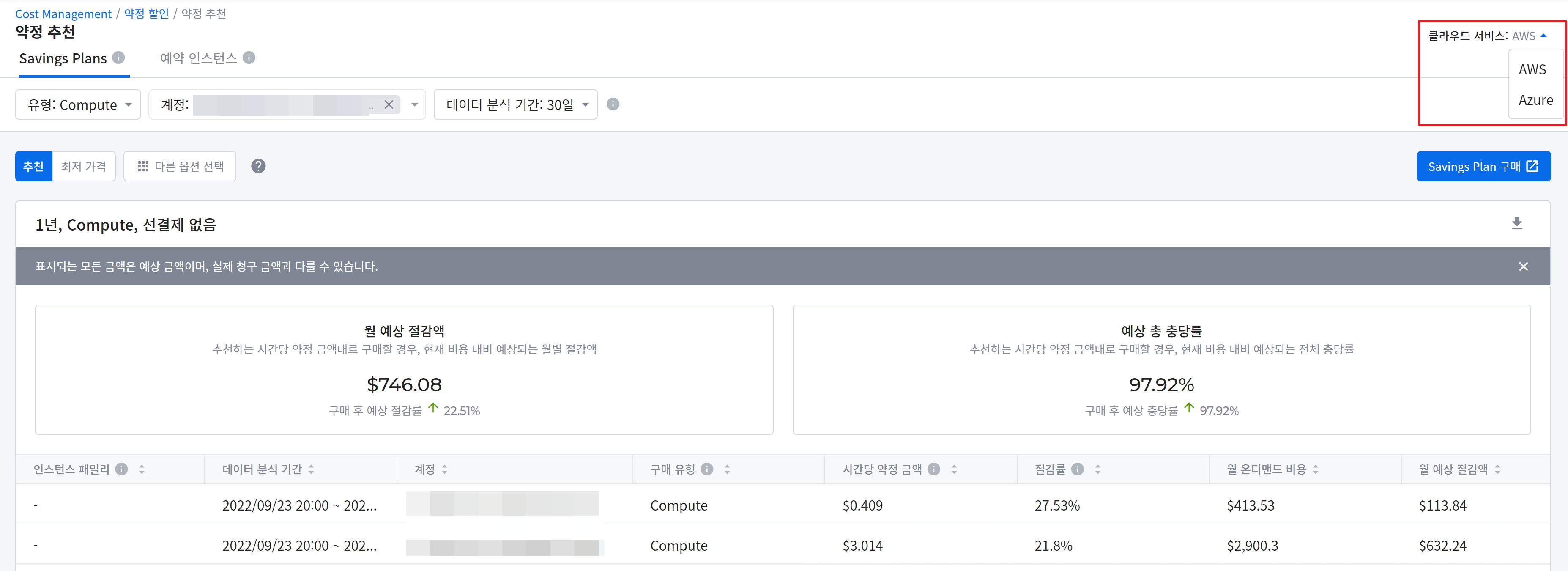The image size is (1568, 571).
Task: Select the 추천 toggle option
Action: pos(33,166)
